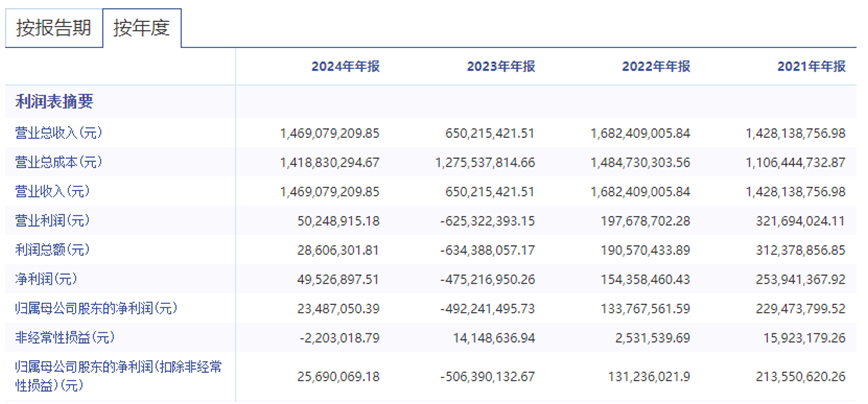Select the 营业收入(元) row label
The width and height of the screenshot is (868, 404).
click(x=53, y=190)
